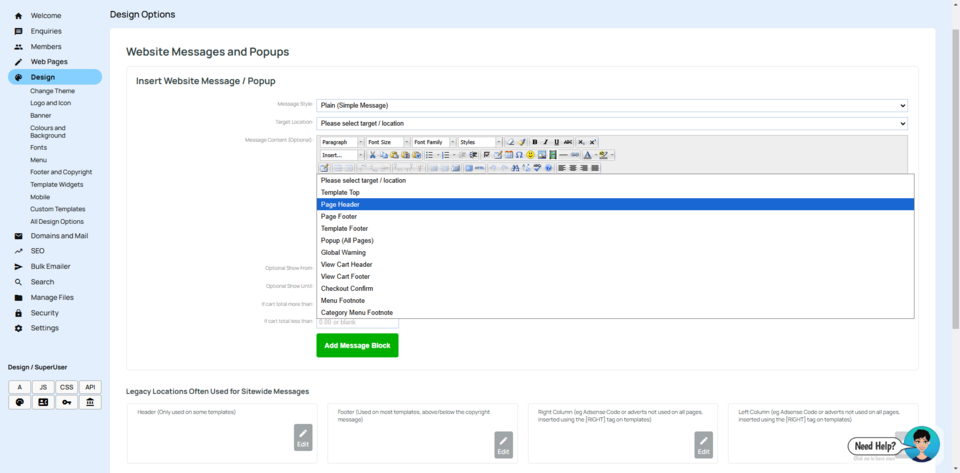
Task: Toggle bold formatting in the editor toolbar
Action: click(535, 142)
